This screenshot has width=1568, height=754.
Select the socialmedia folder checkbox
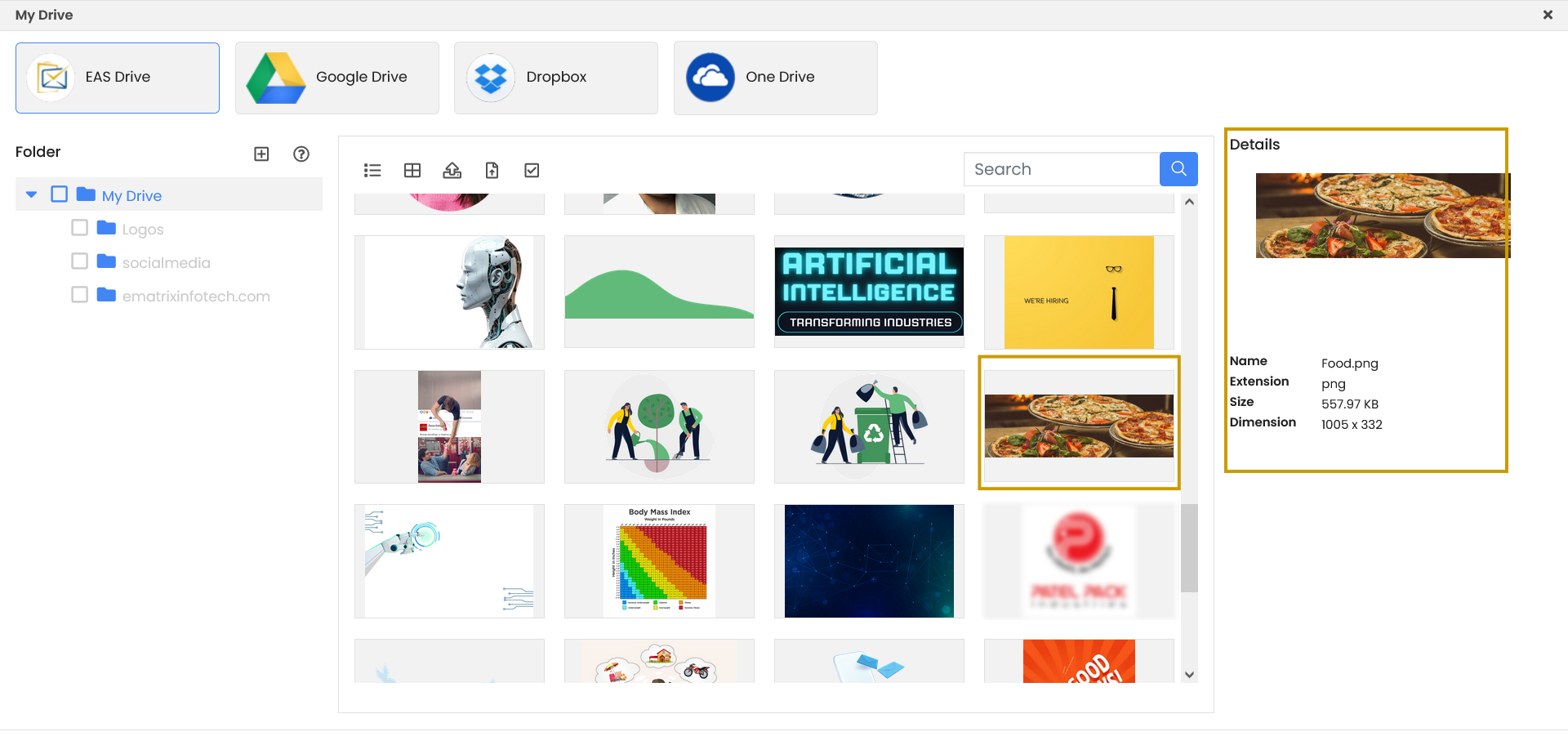[79, 261]
